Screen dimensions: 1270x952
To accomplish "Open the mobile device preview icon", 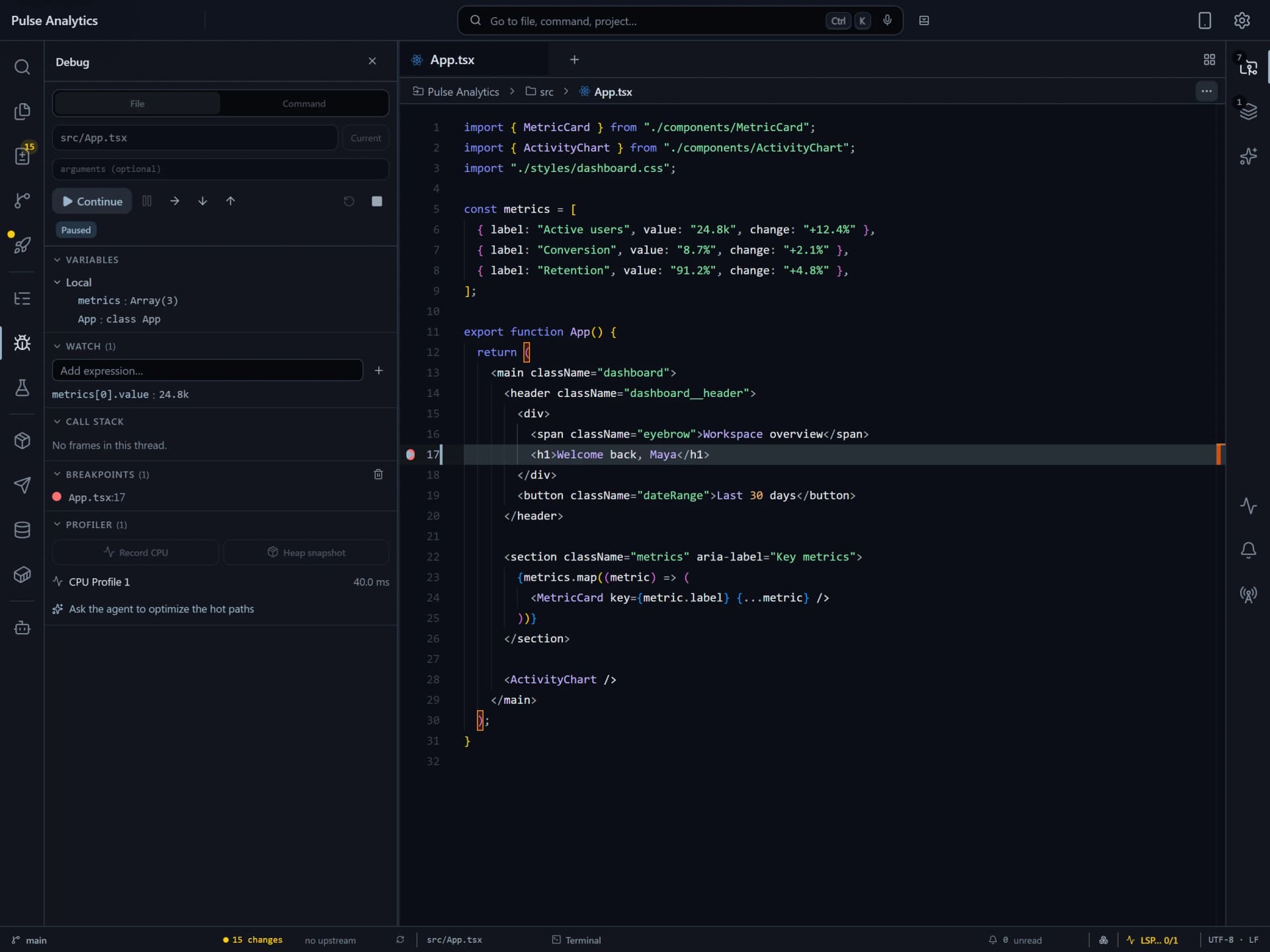I will click(1205, 21).
